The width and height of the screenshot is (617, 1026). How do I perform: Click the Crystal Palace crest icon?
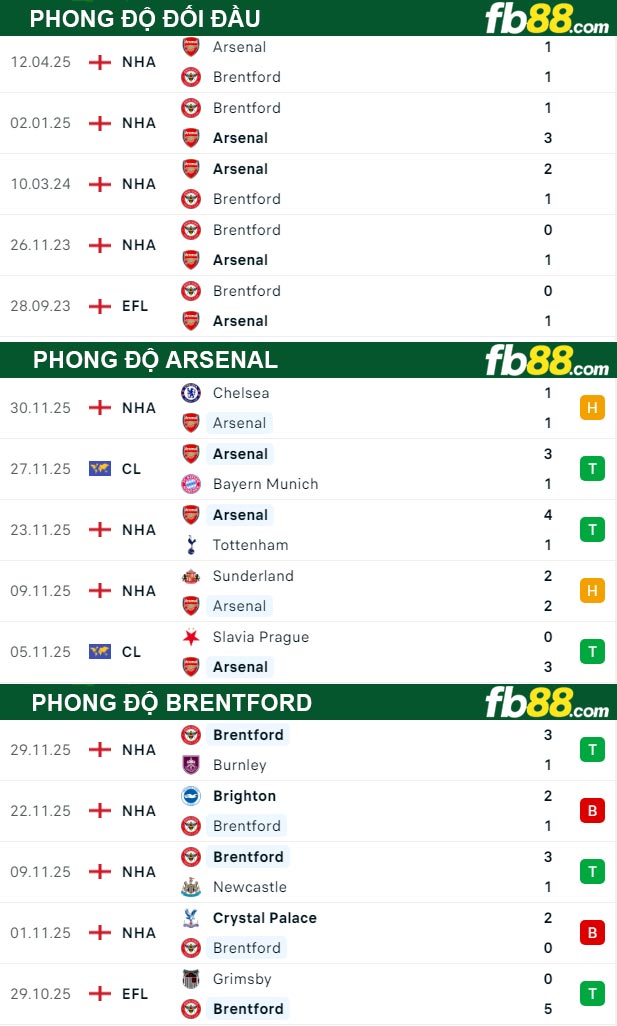point(190,918)
